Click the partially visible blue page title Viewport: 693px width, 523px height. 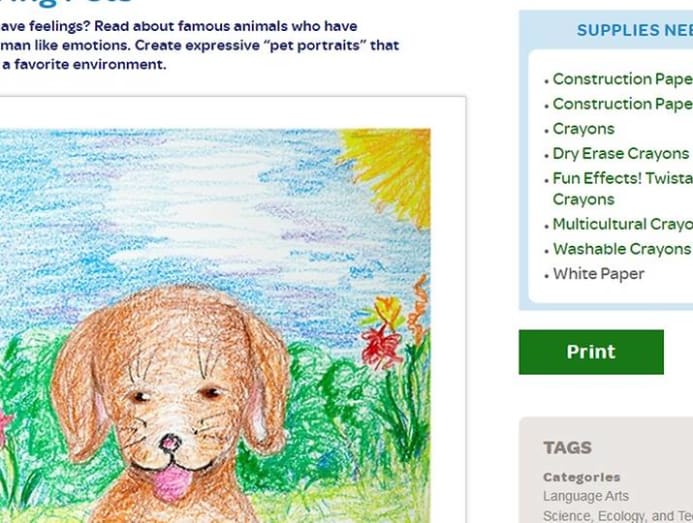66,2
